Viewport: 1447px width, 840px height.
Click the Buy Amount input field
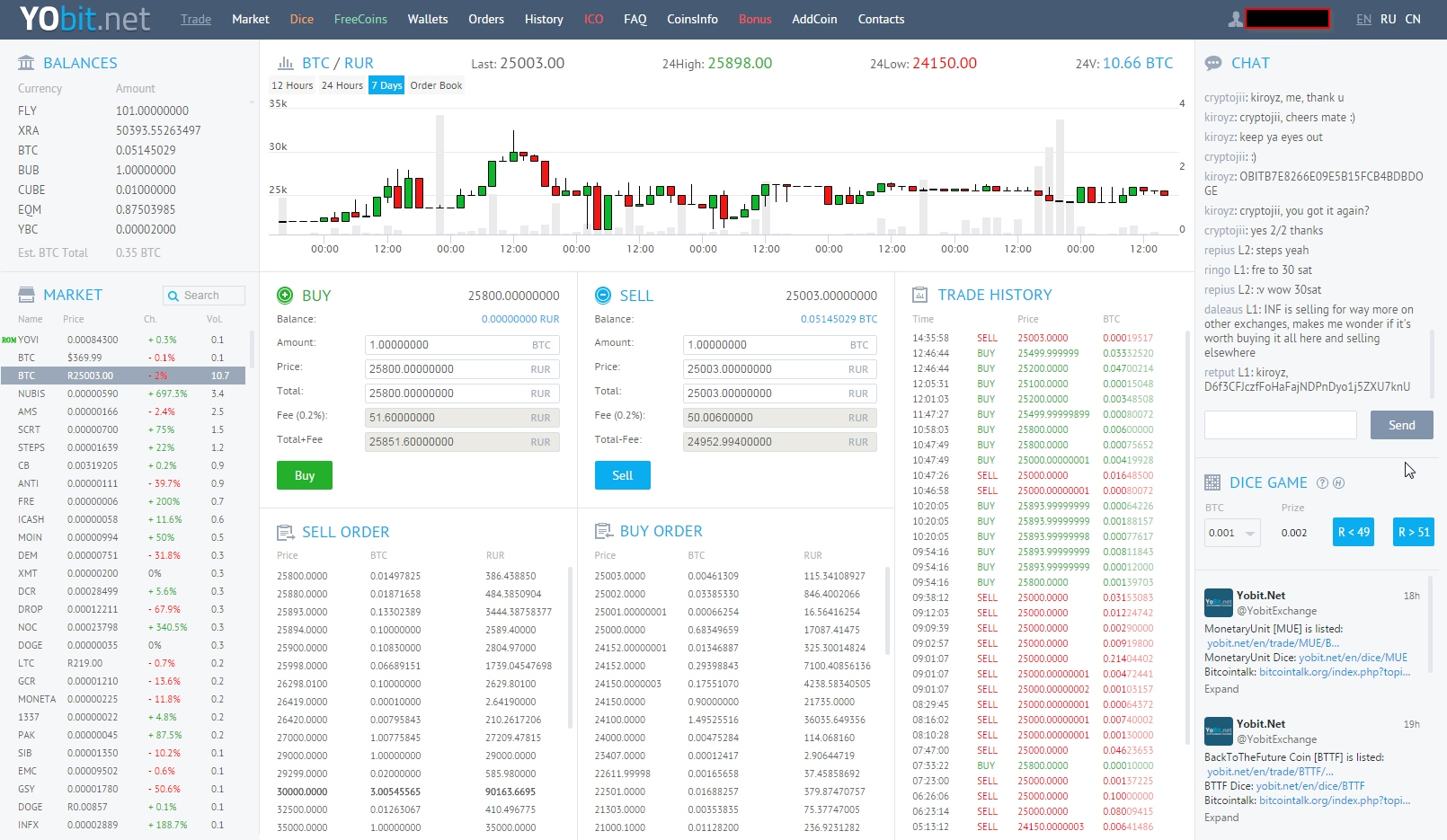pyautogui.click(x=462, y=345)
